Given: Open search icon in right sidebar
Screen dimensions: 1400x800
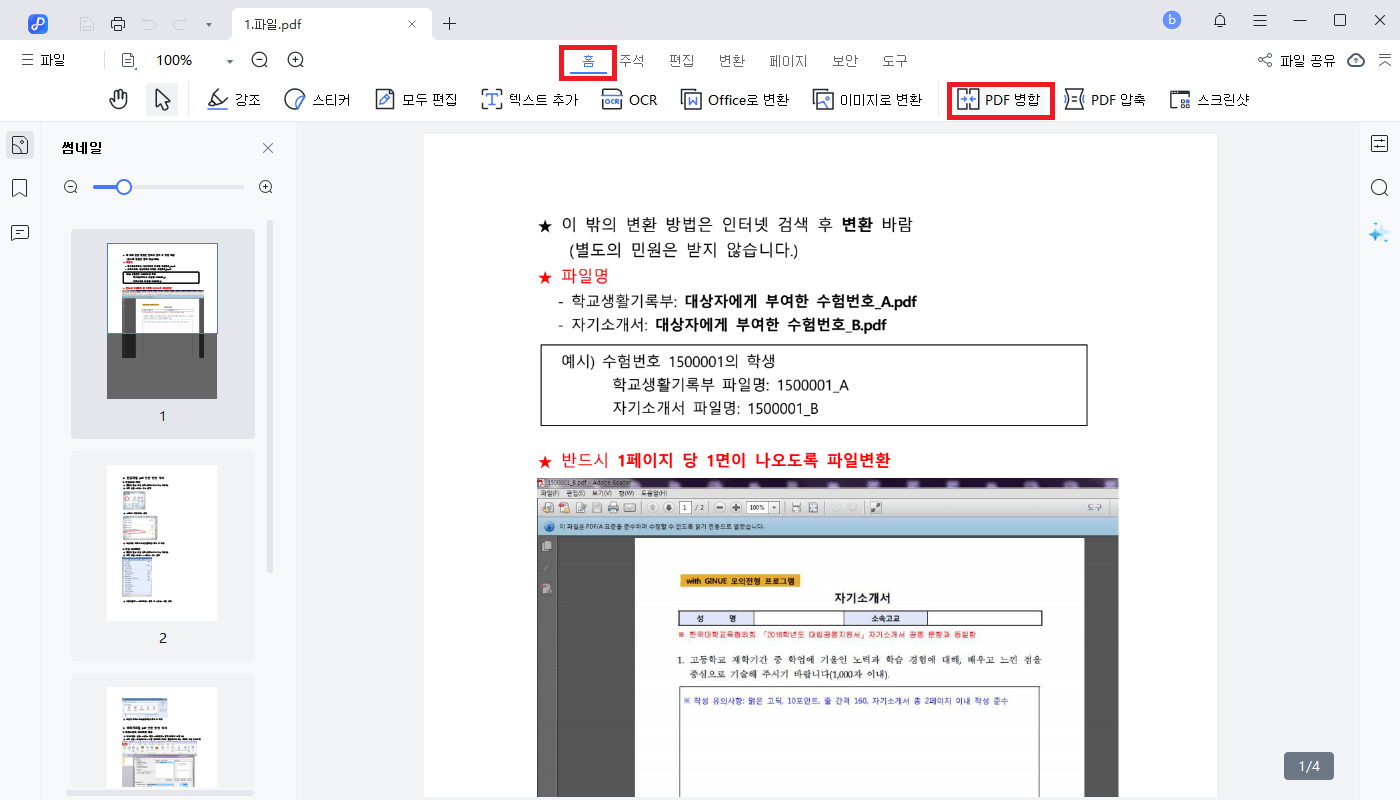Looking at the screenshot, I should [1379, 188].
